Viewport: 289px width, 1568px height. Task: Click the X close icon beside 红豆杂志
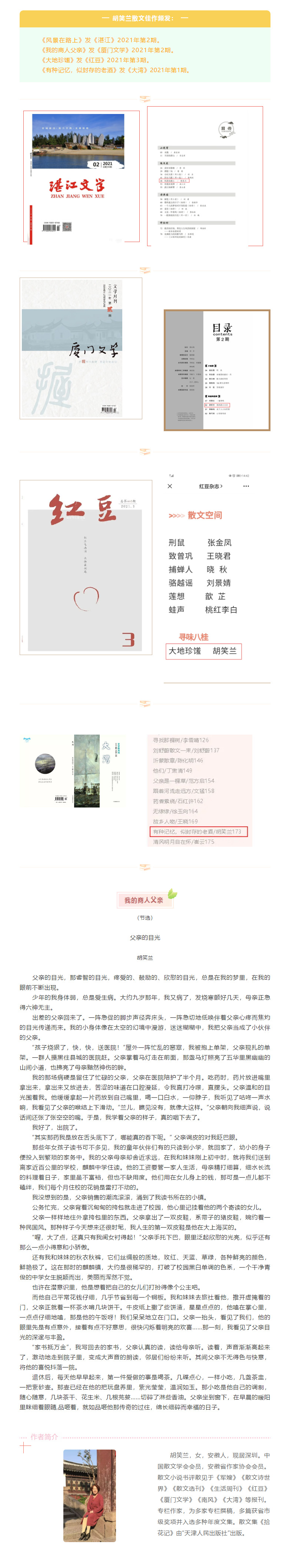click(x=169, y=486)
